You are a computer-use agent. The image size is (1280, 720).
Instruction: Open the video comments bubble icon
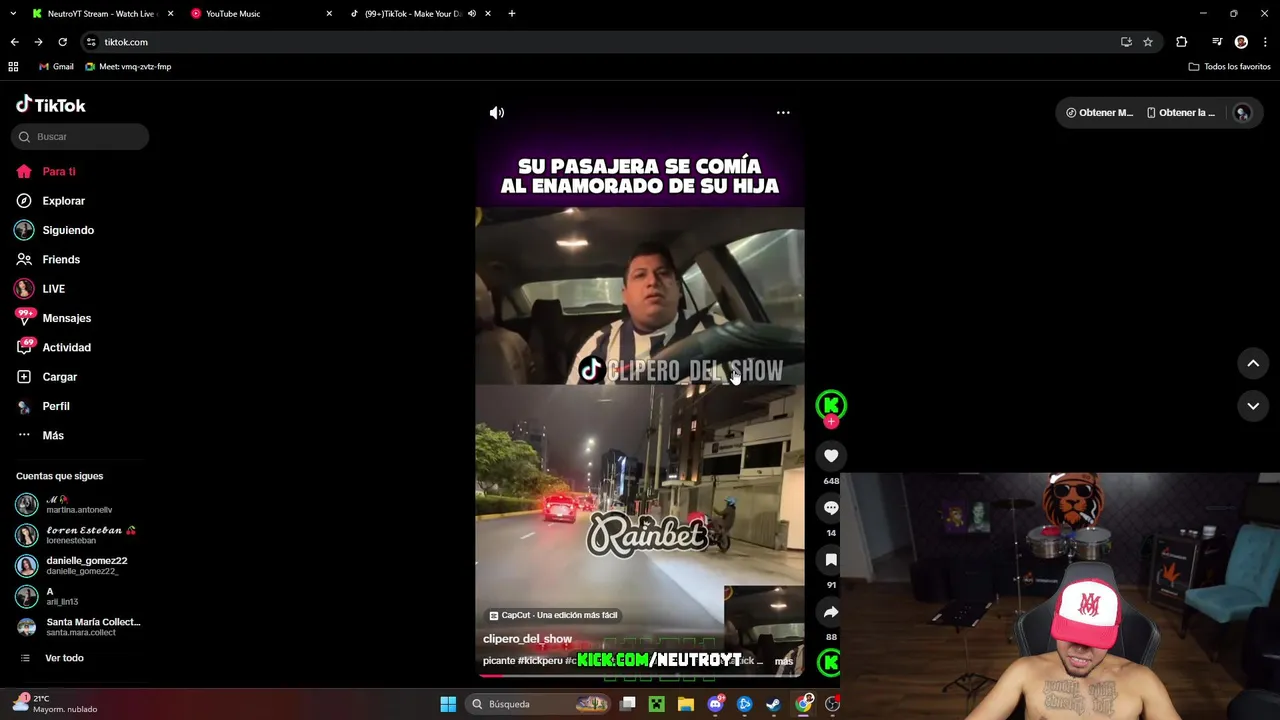click(831, 508)
